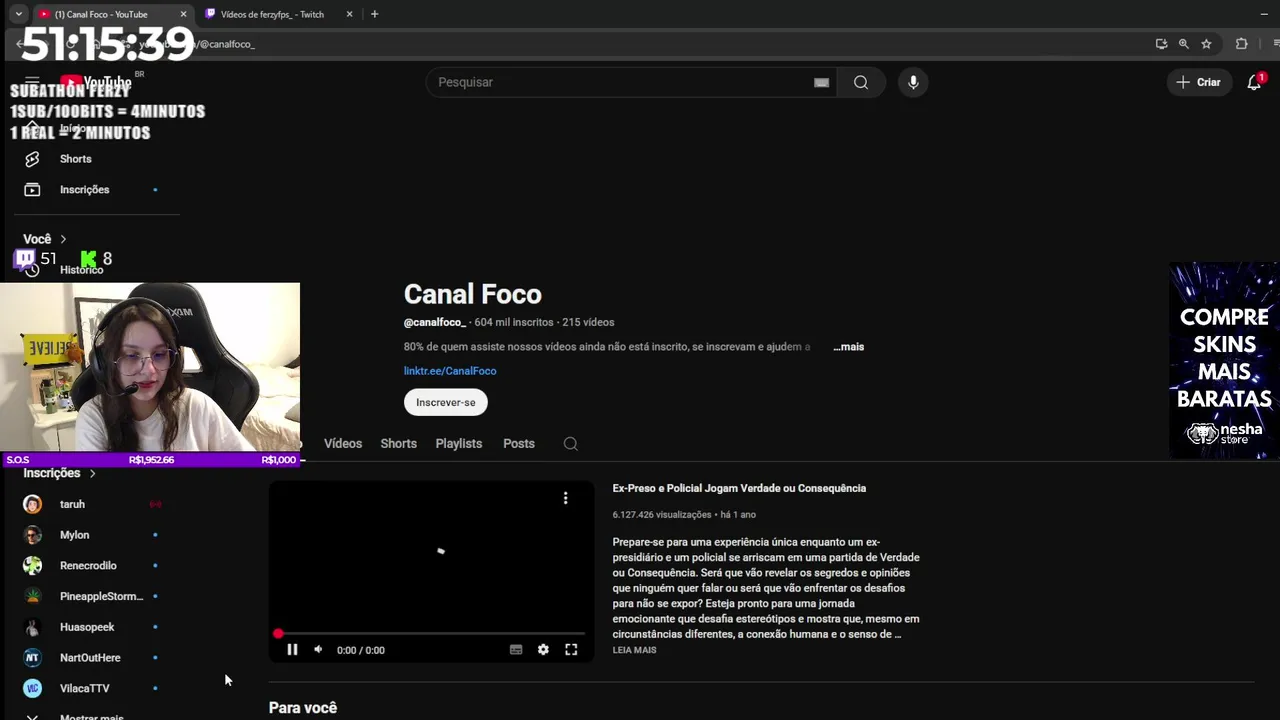Click the Canal Foco channel name heading
Viewport: 1280px width, 720px height.
(473, 294)
